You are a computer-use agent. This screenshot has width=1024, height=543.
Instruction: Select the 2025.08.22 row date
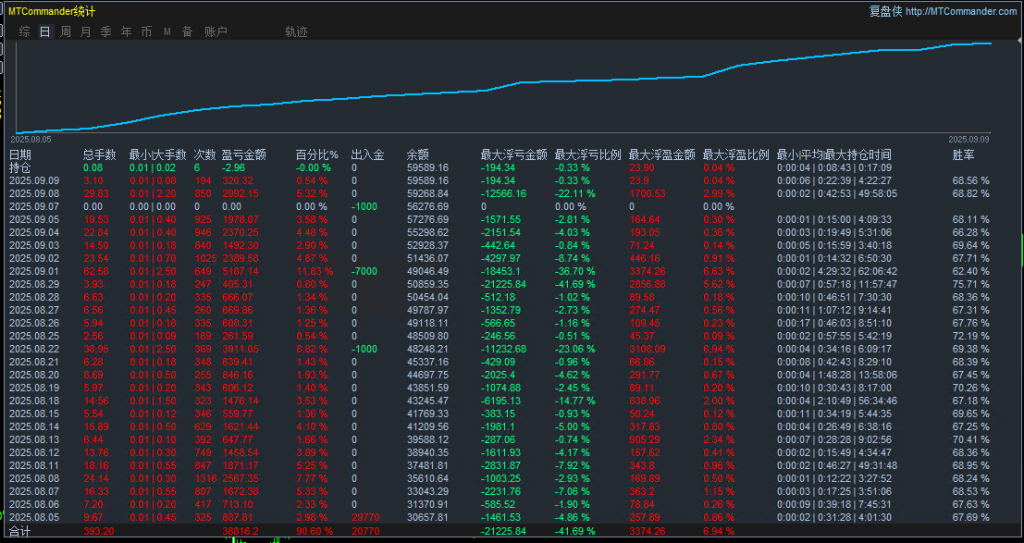coord(33,349)
